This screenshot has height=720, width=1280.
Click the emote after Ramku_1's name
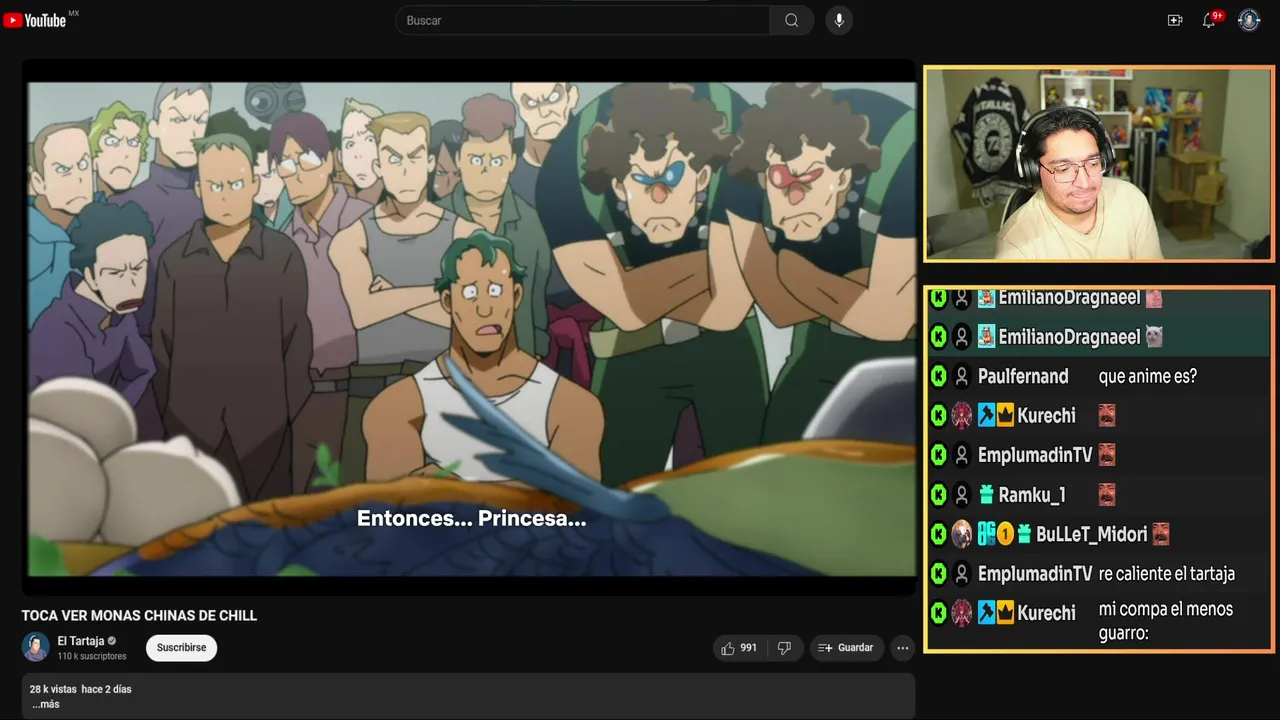pyautogui.click(x=1106, y=494)
